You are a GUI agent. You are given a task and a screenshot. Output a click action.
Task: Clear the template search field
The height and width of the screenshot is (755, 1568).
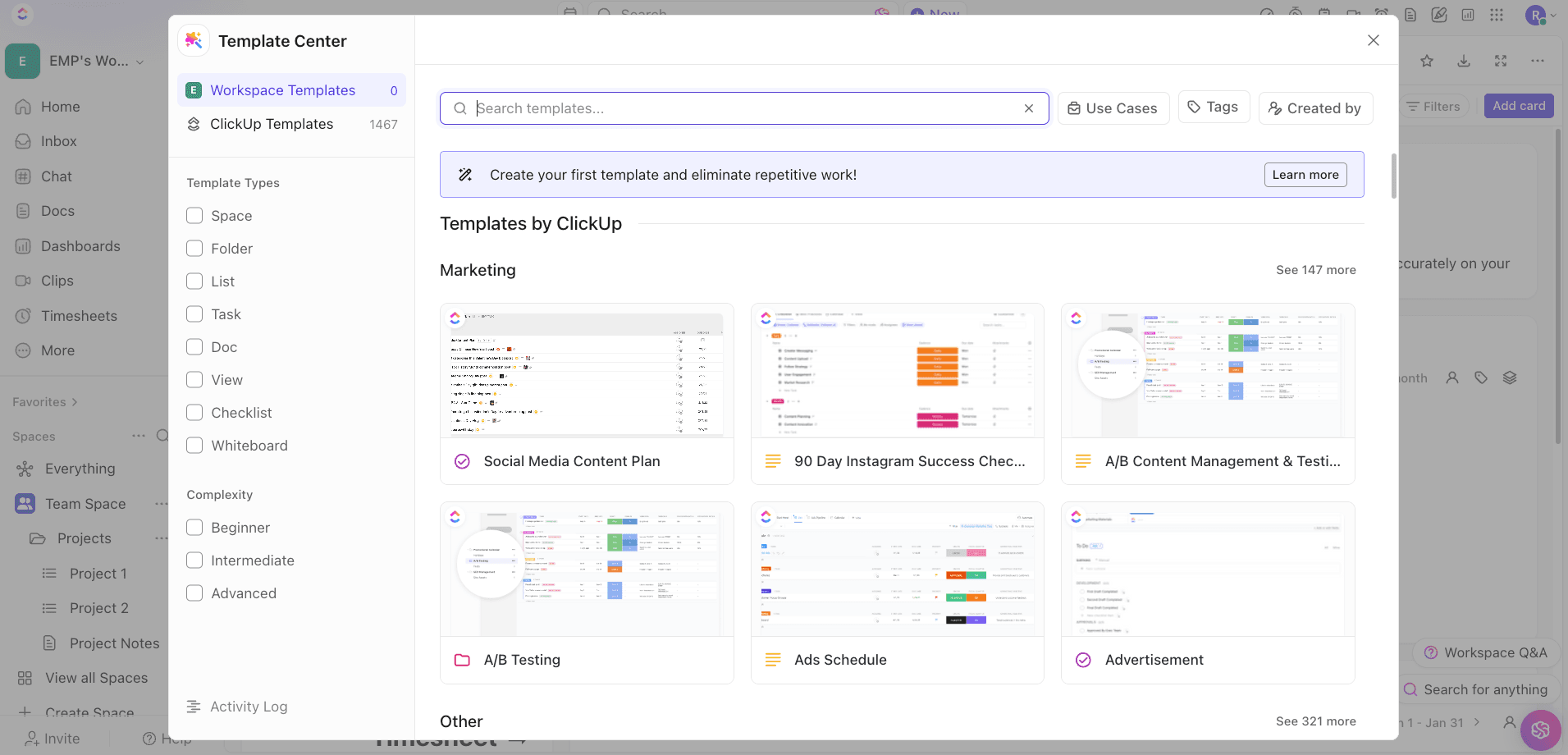(1028, 108)
